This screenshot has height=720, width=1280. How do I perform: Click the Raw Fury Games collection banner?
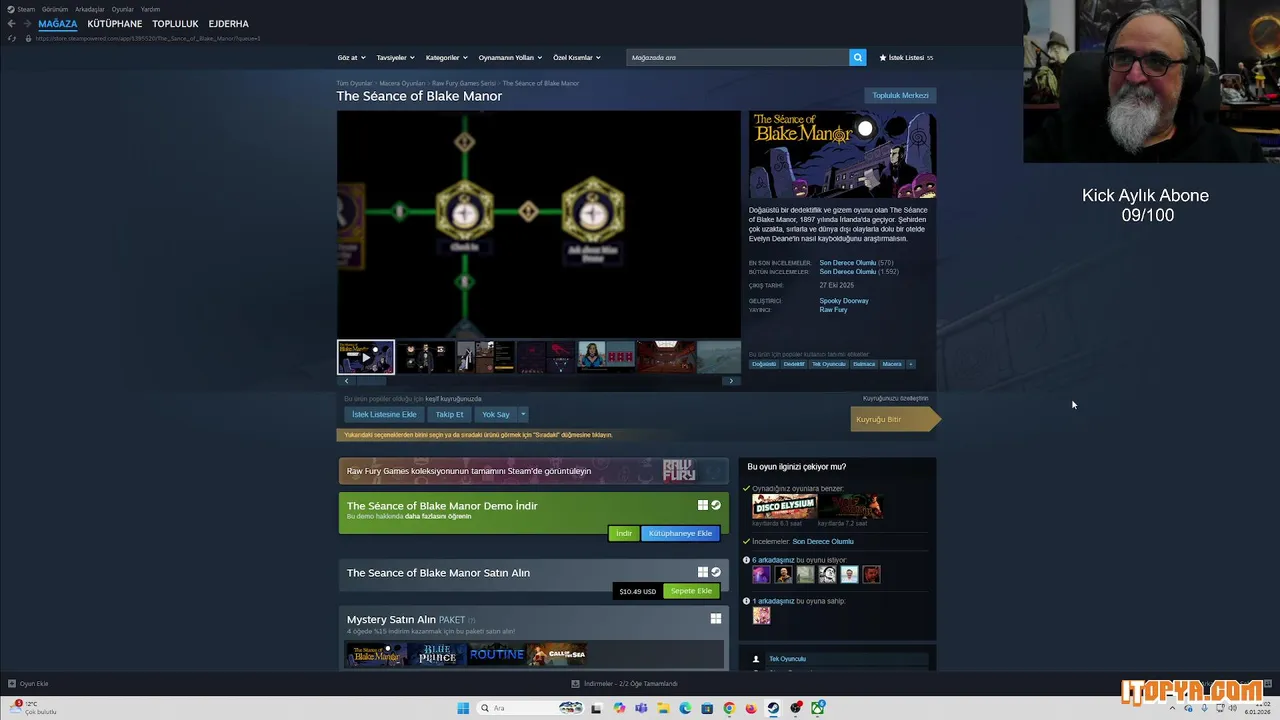pyautogui.click(x=534, y=471)
